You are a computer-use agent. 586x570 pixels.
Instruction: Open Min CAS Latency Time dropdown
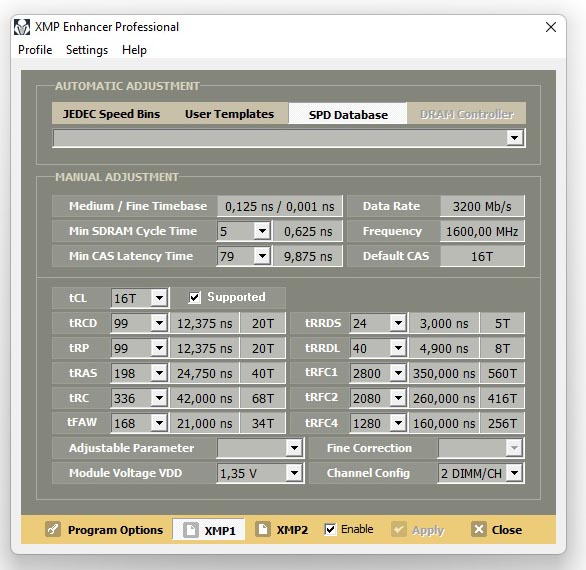click(x=262, y=256)
